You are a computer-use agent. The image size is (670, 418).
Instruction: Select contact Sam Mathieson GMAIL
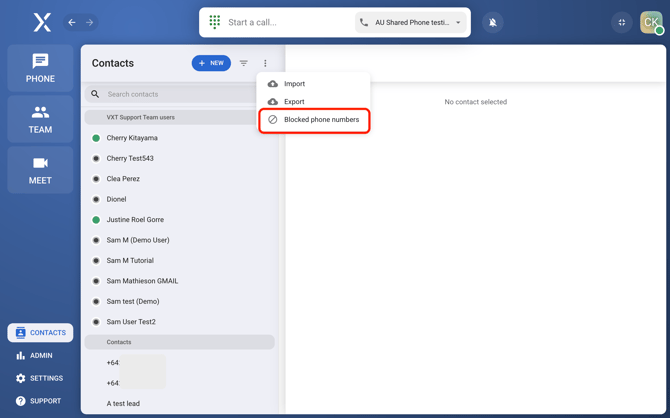point(179,281)
